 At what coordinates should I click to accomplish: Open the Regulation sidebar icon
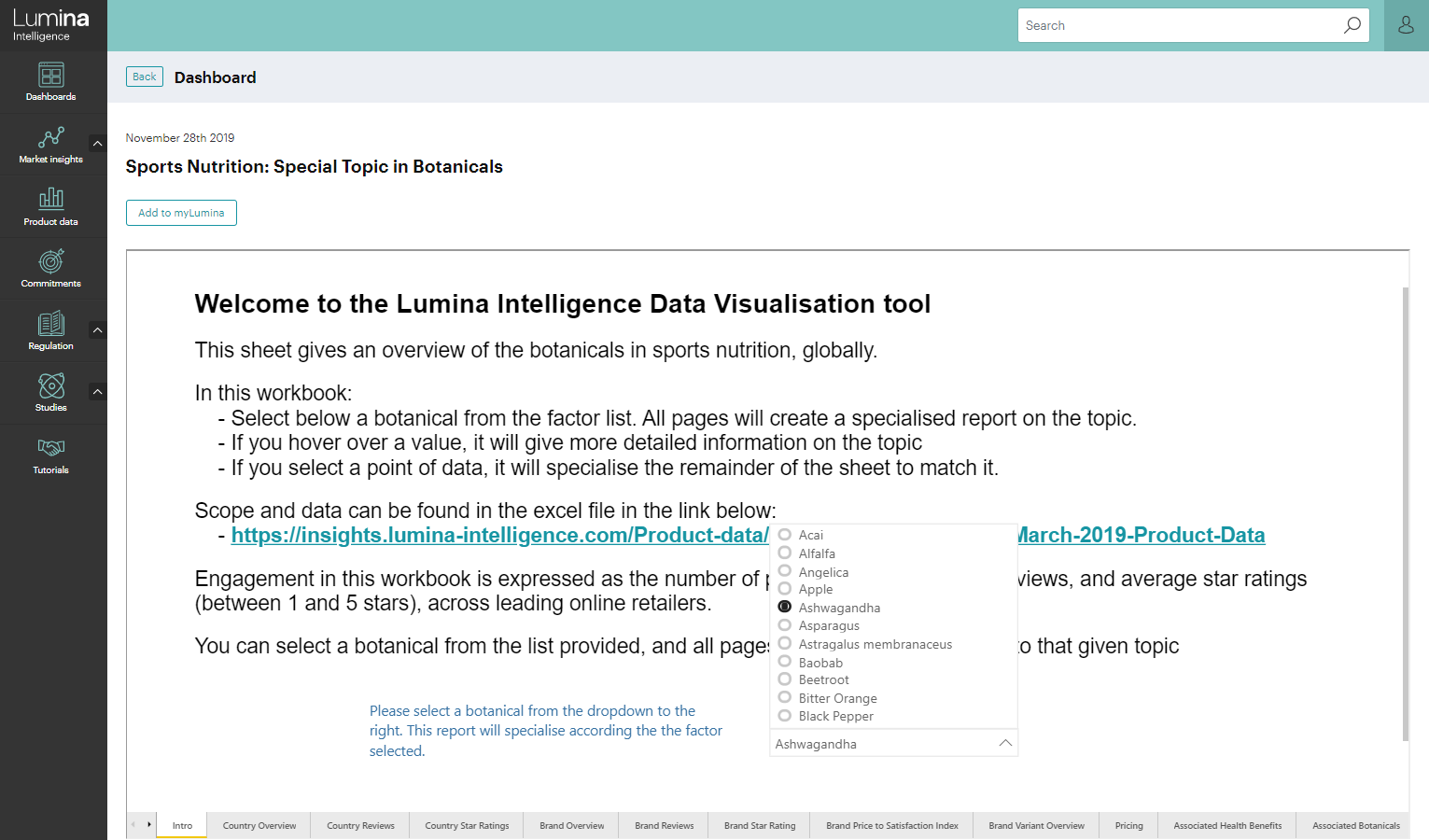[x=51, y=323]
